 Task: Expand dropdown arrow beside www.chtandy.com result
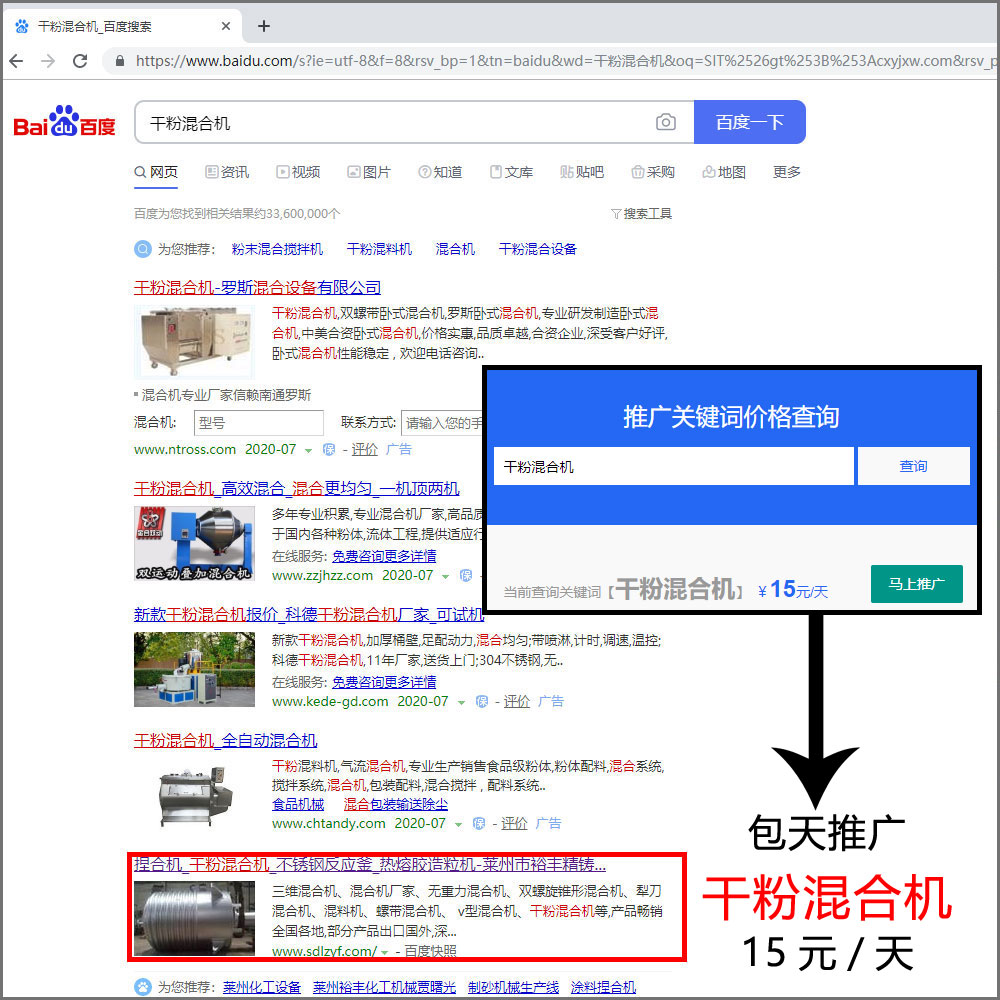458,825
